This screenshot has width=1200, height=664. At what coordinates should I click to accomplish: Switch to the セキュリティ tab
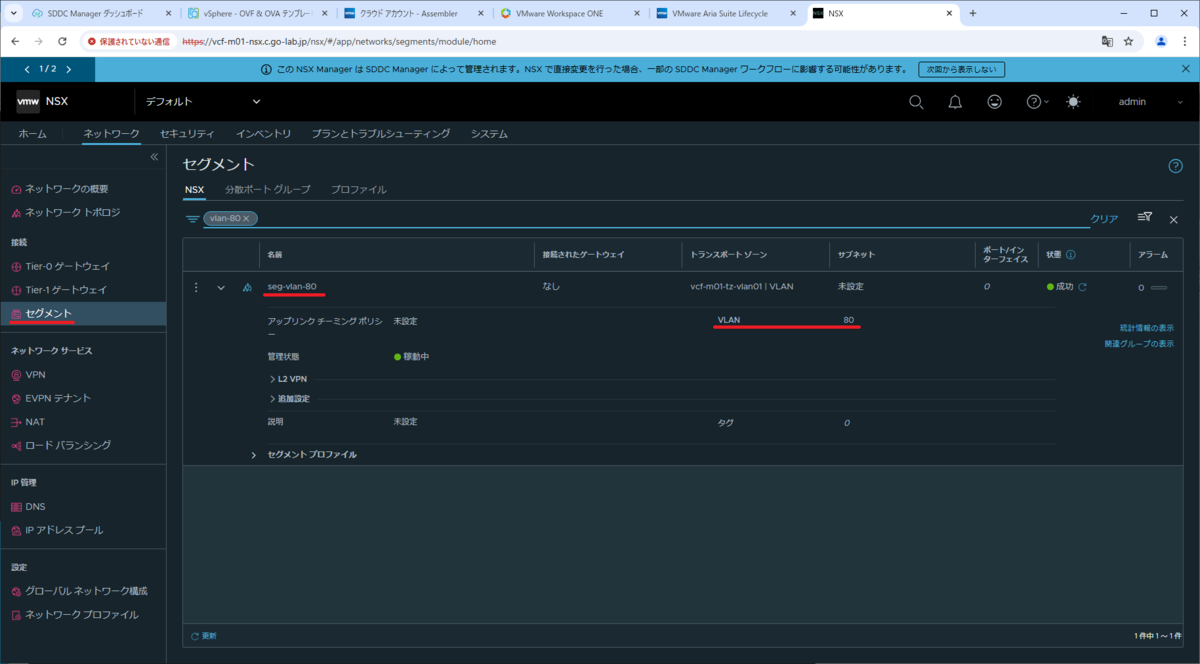pos(187,134)
